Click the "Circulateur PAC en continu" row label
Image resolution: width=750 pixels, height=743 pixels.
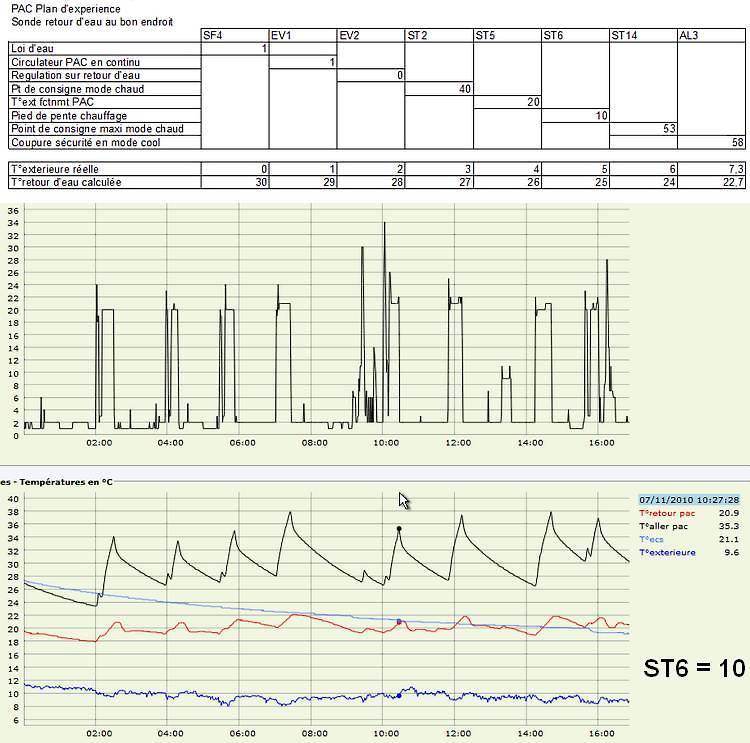[61, 62]
